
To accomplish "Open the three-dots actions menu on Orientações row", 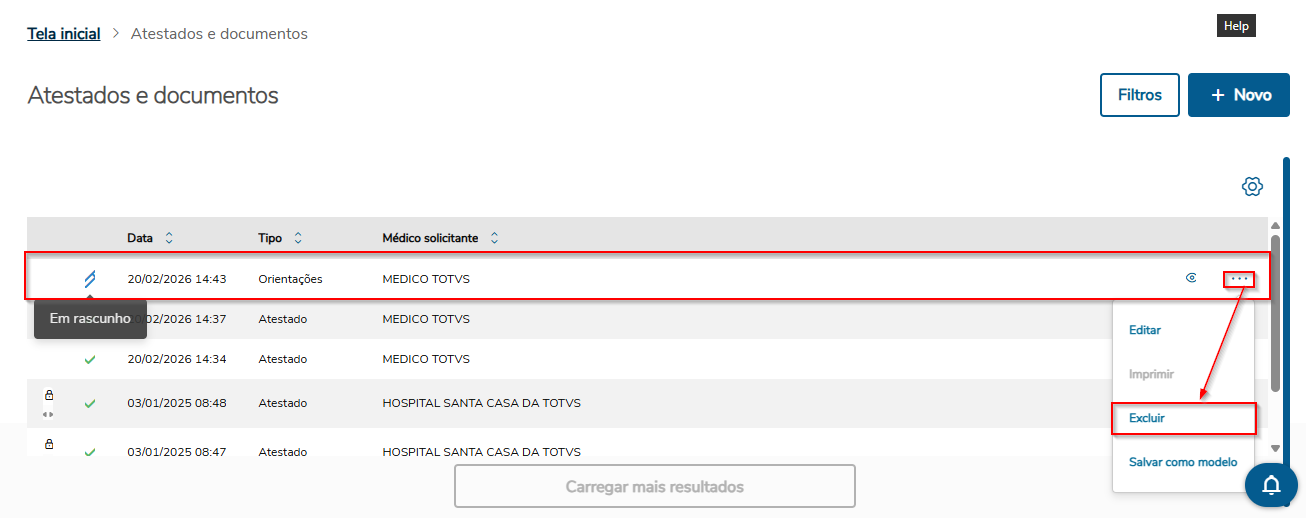I will [x=1239, y=279].
